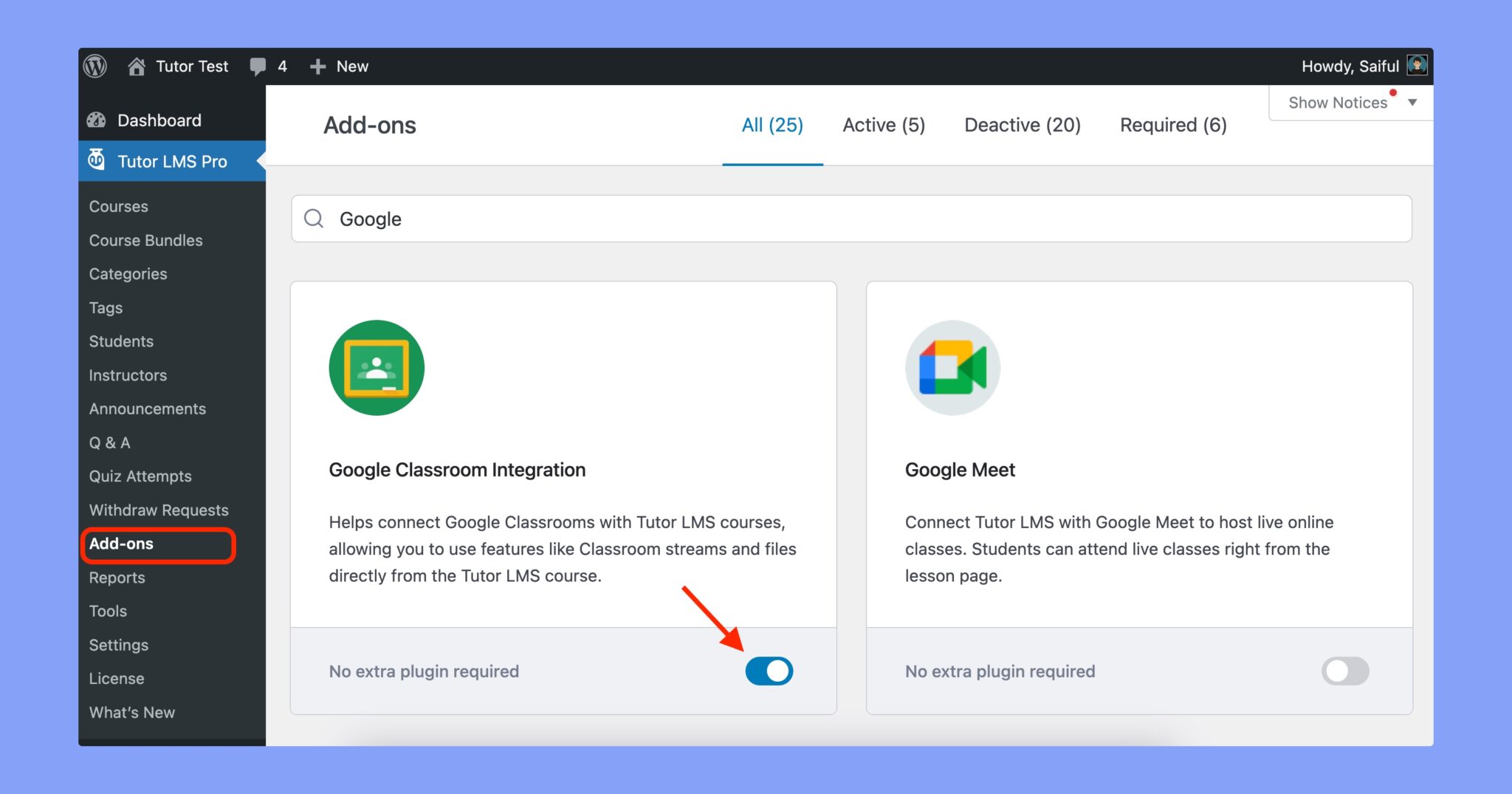
Task: Open the WordPress logo menu
Action: [x=94, y=66]
